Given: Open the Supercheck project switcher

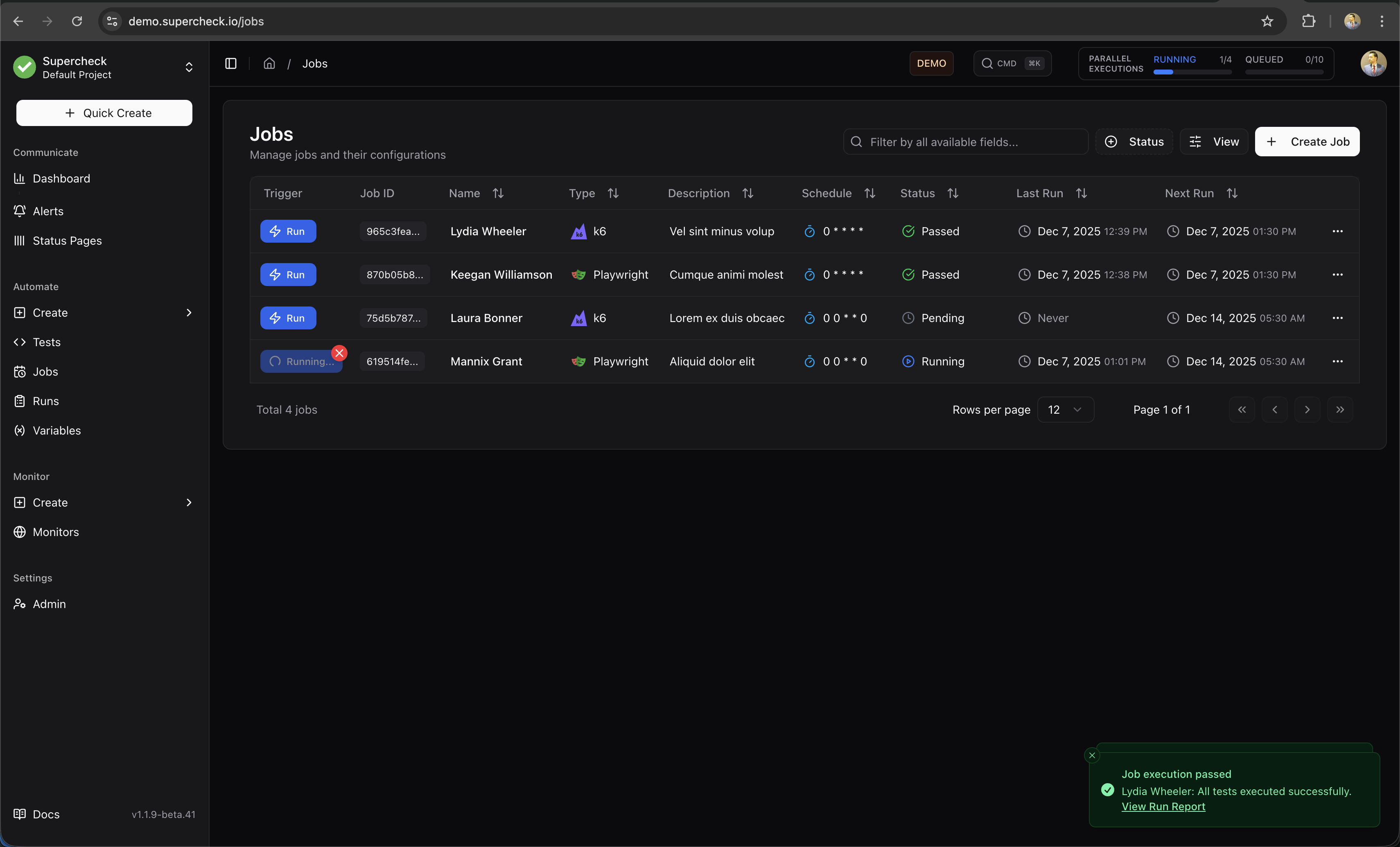Looking at the screenshot, I should 104,68.
